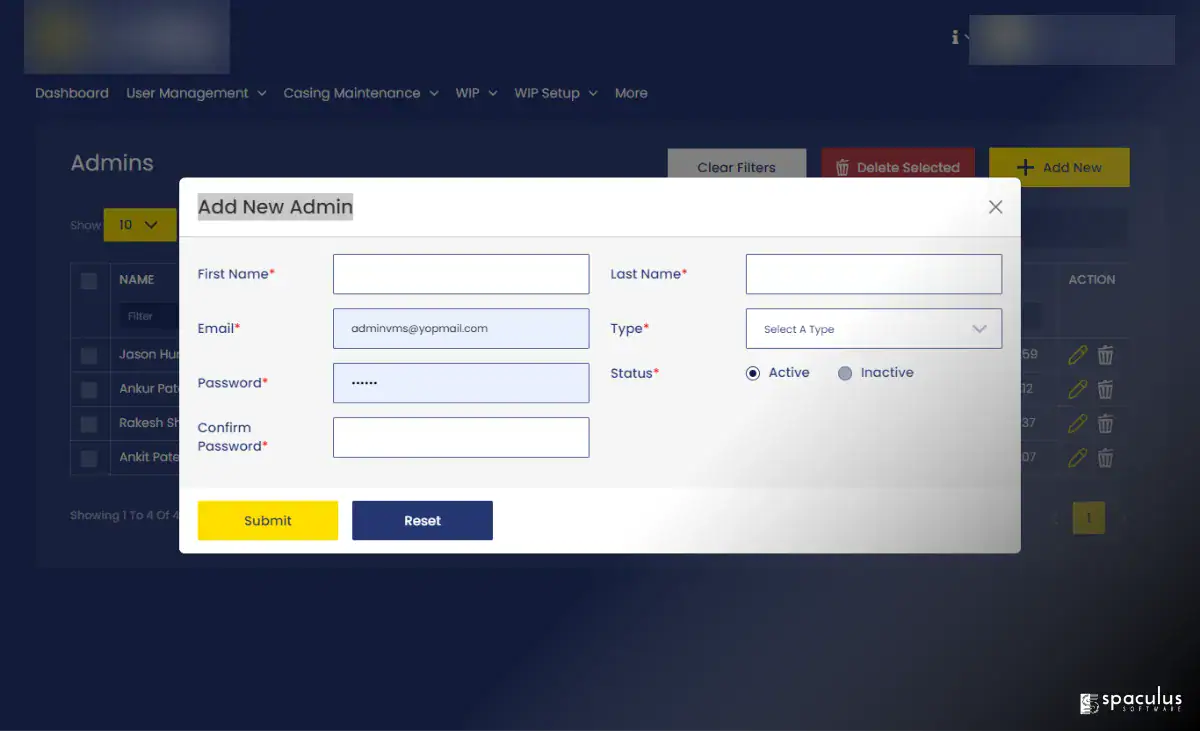This screenshot has width=1200, height=731.
Task: Focus the Email field with adminvms@yopmail.com
Action: pyautogui.click(x=461, y=328)
